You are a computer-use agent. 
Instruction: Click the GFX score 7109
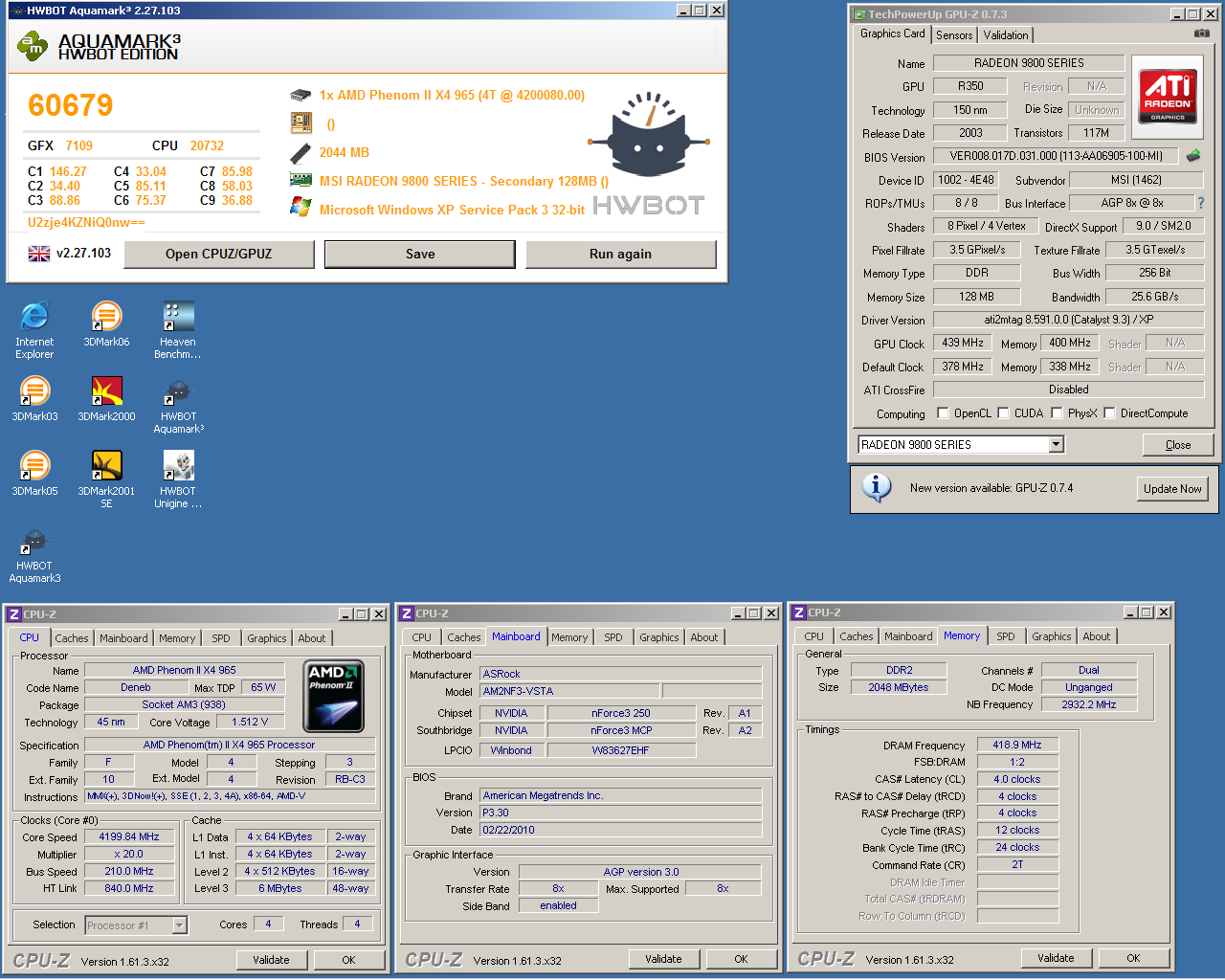click(x=79, y=145)
